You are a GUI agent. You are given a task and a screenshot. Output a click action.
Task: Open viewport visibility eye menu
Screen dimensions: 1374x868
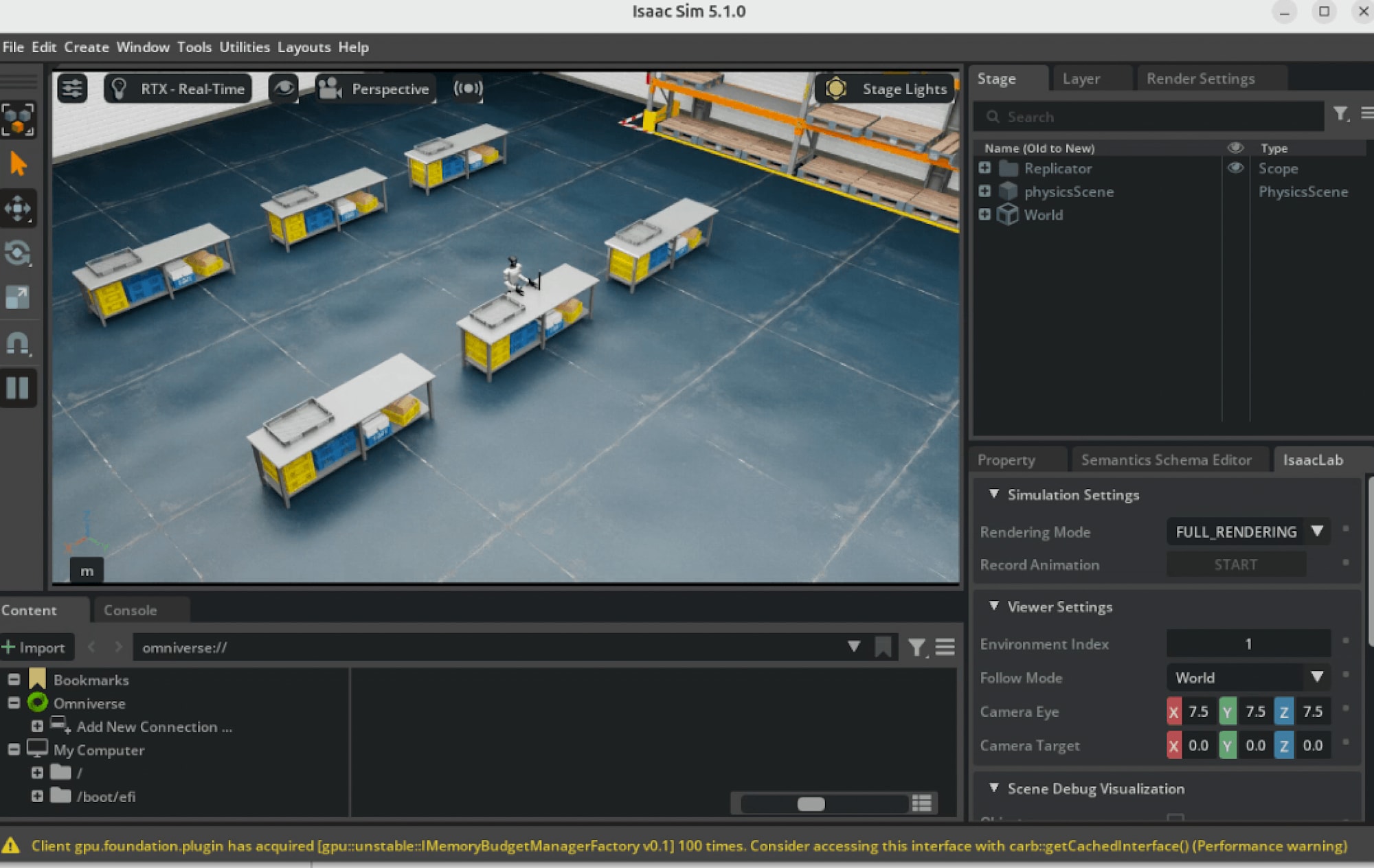(x=284, y=89)
